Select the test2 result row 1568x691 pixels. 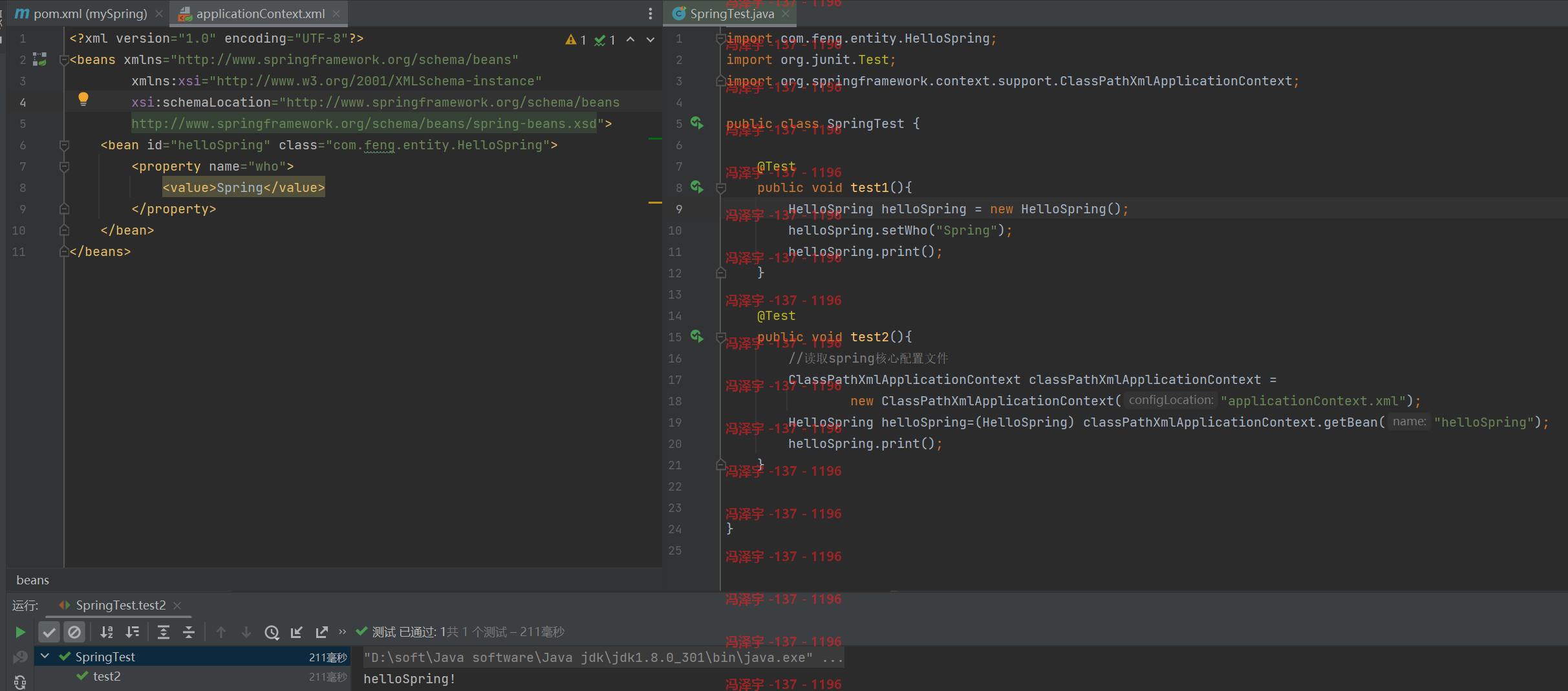(x=193, y=676)
